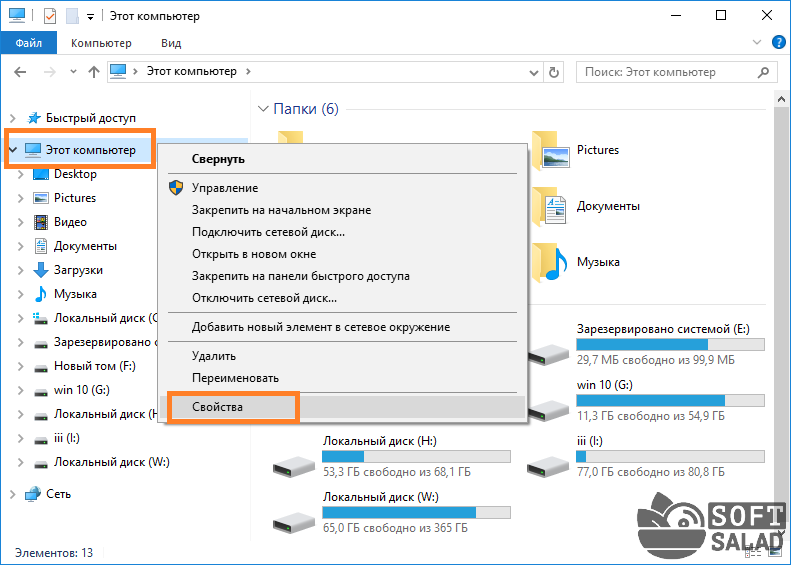Click the back navigation arrow
This screenshot has height=565, width=791.
[x=20, y=72]
